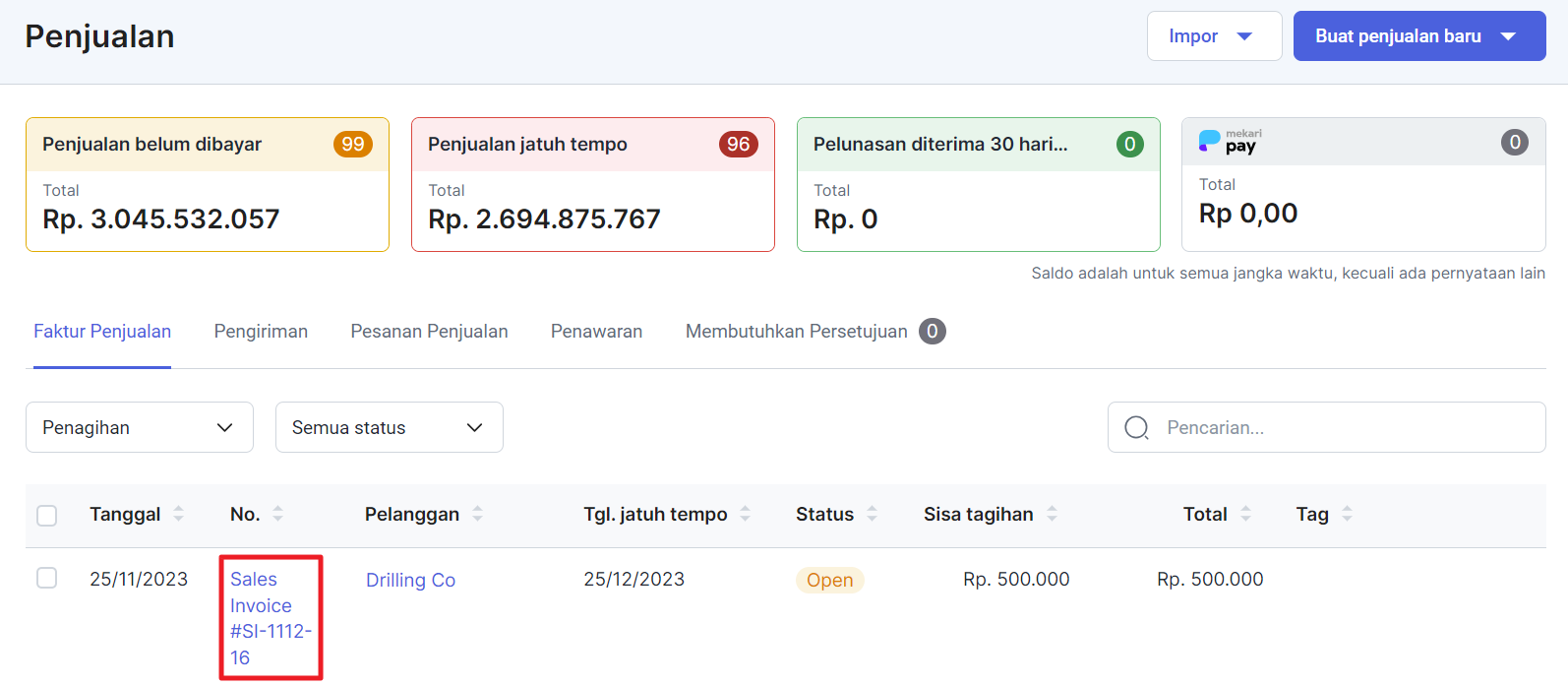Viewport: 1568px width, 686px height.
Task: Click the search magnifier icon
Action: (1136, 428)
